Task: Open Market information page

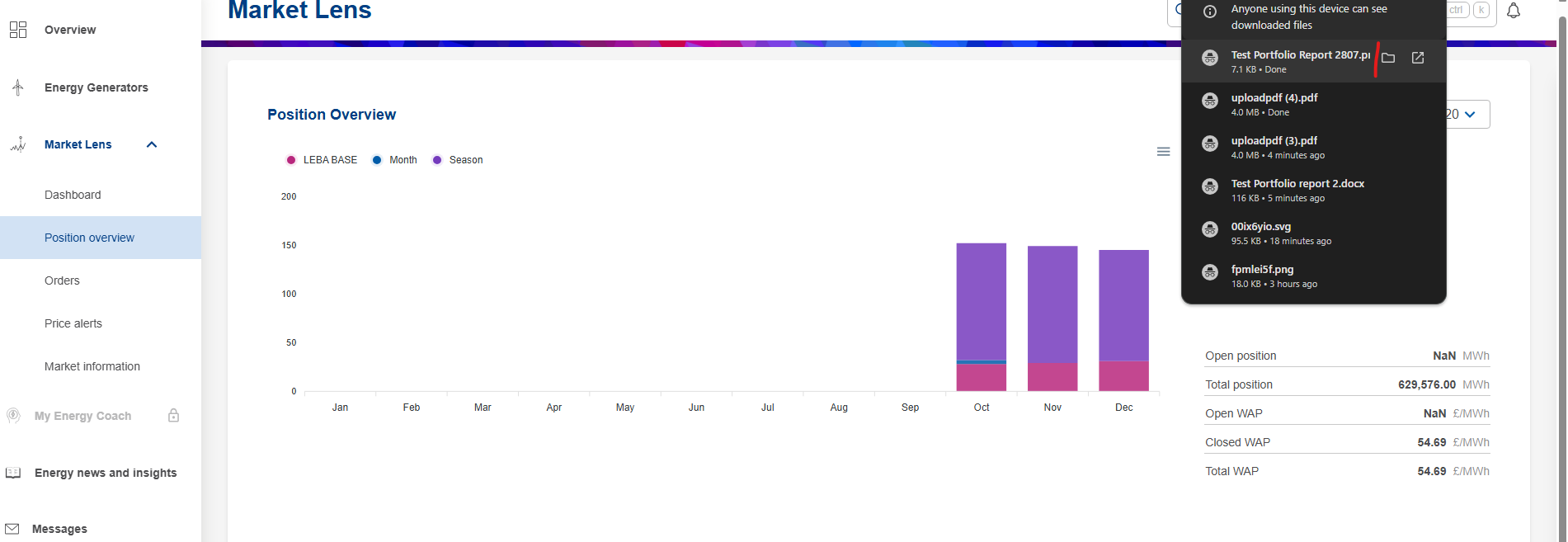Action: tap(92, 366)
